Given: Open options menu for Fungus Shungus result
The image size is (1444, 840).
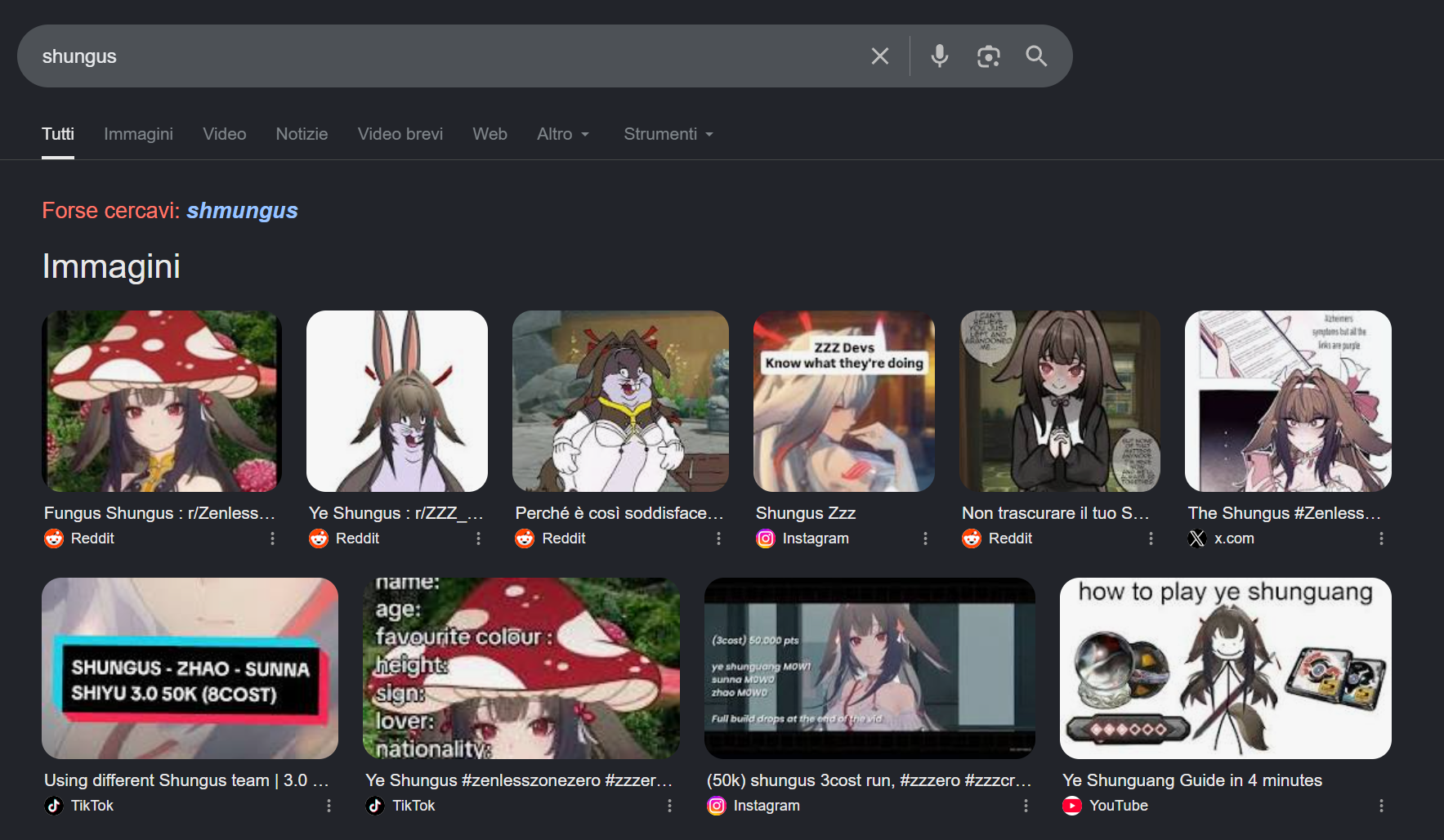Looking at the screenshot, I should pos(273,538).
